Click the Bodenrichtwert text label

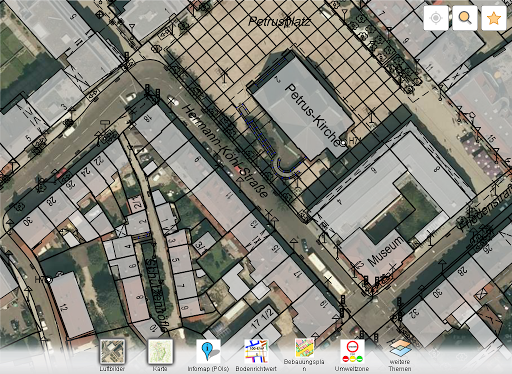(x=256, y=369)
